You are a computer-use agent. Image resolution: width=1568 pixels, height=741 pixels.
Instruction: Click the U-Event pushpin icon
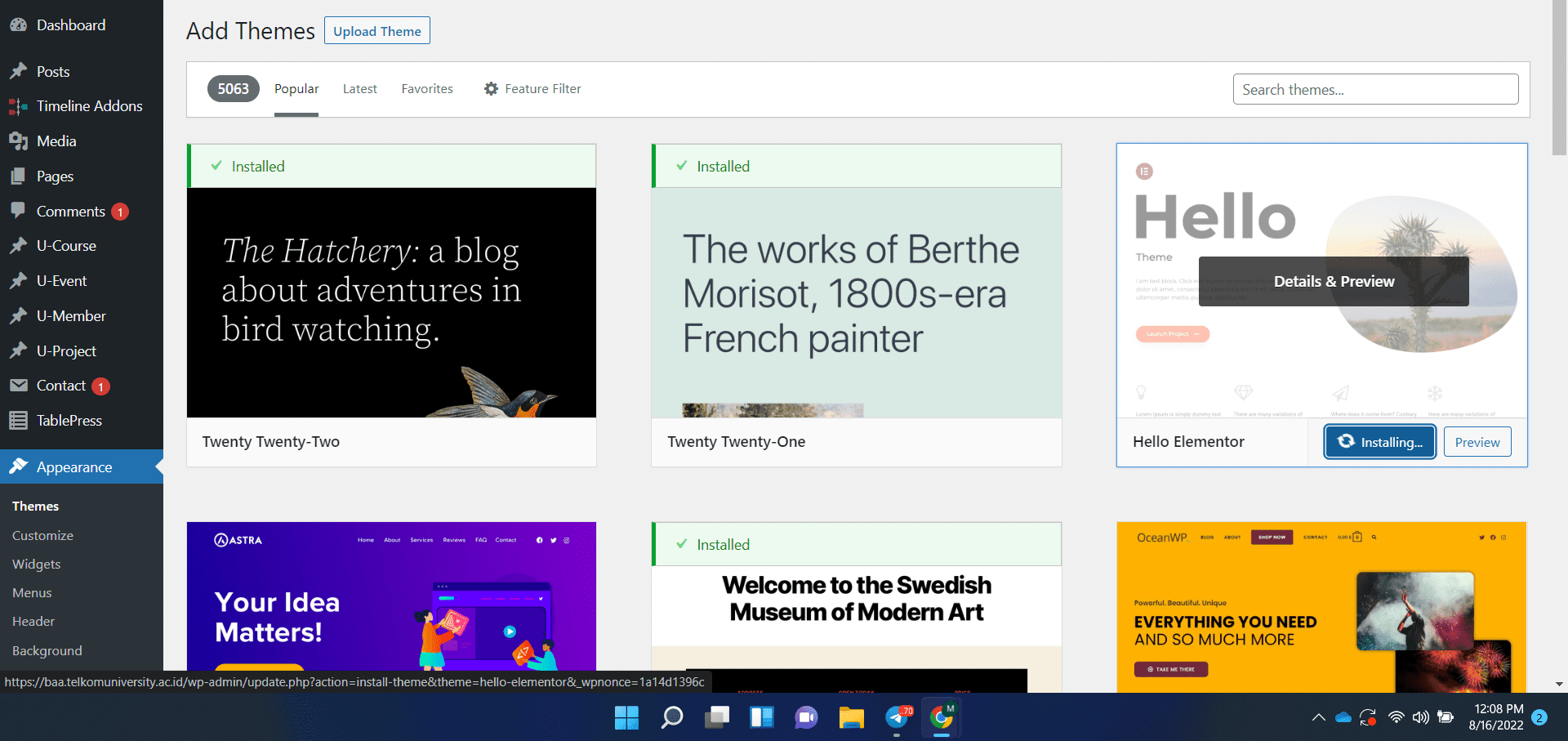pyautogui.click(x=18, y=281)
